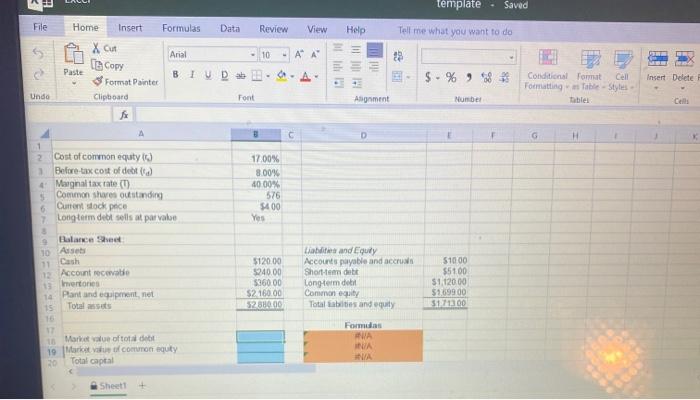Open Format as Table gallery
Viewport: 700px width, 400px height.
click(x=589, y=70)
